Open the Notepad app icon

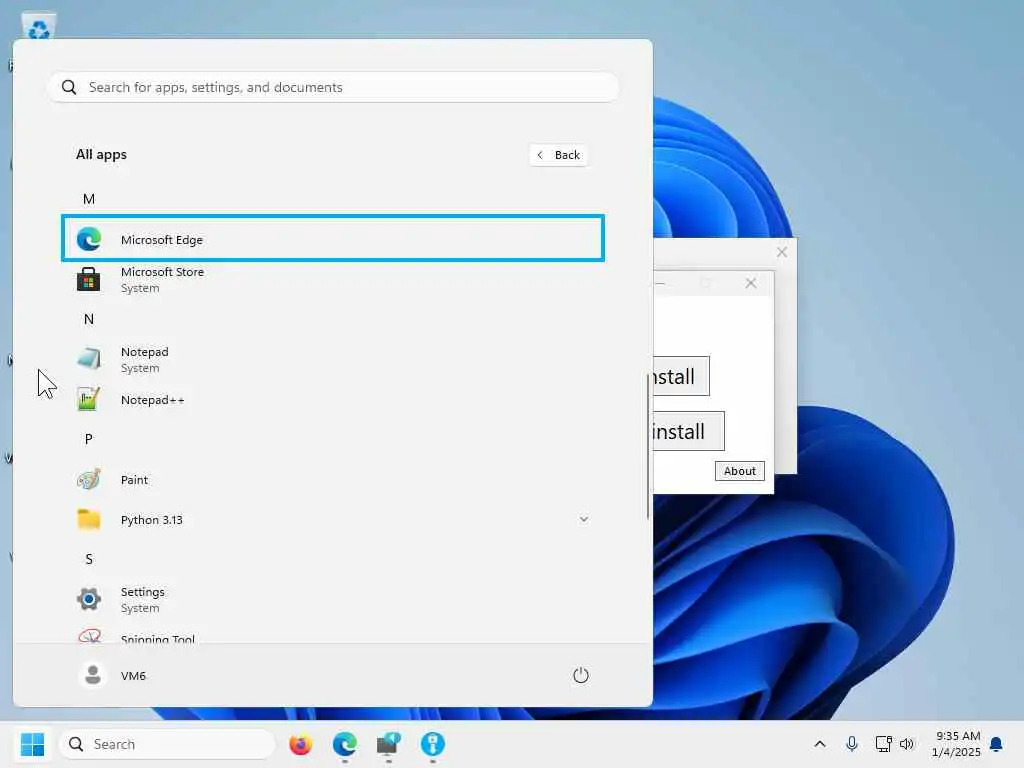(x=89, y=359)
